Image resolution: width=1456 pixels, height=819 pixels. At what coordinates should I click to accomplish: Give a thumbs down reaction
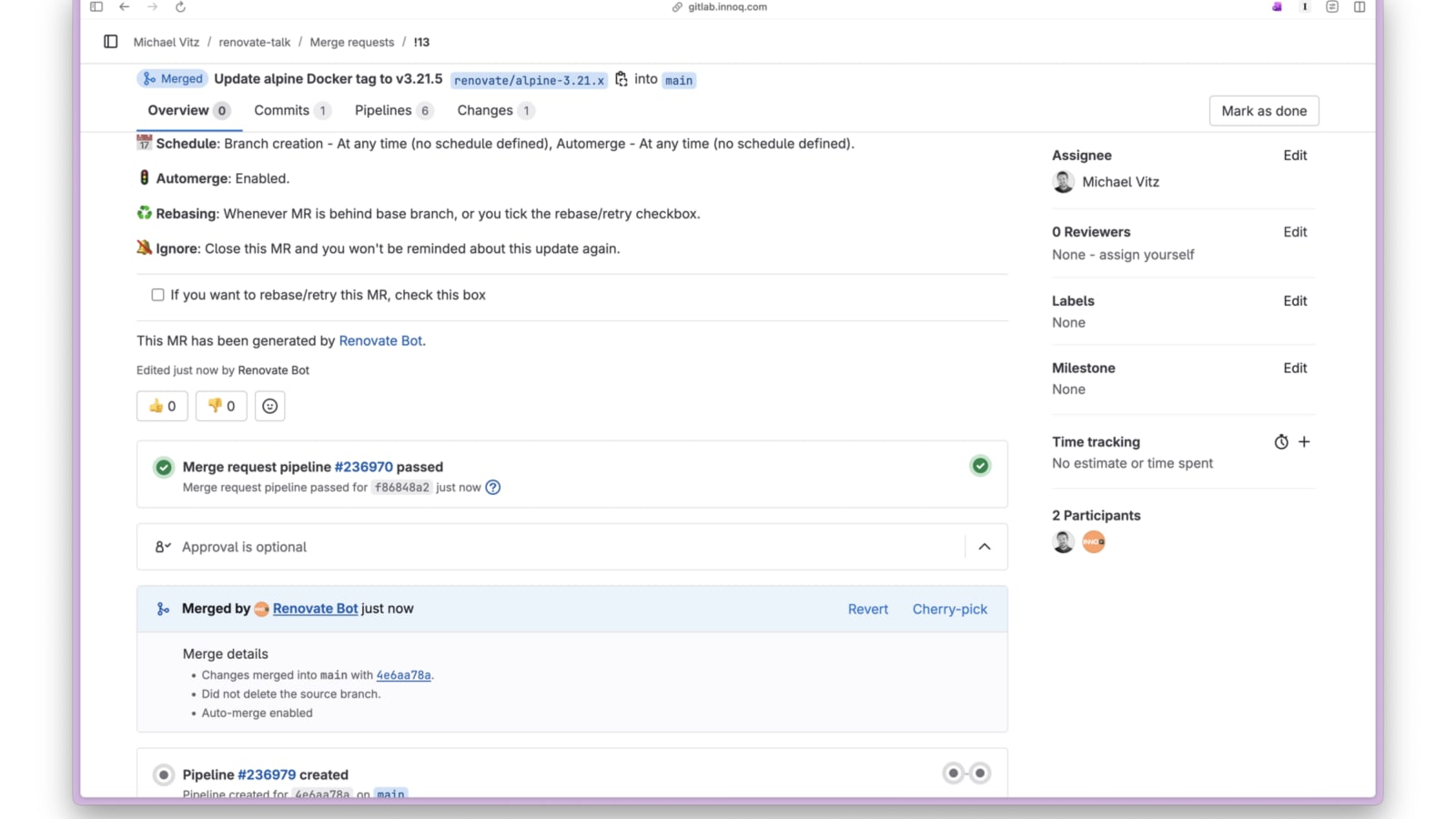click(x=221, y=406)
